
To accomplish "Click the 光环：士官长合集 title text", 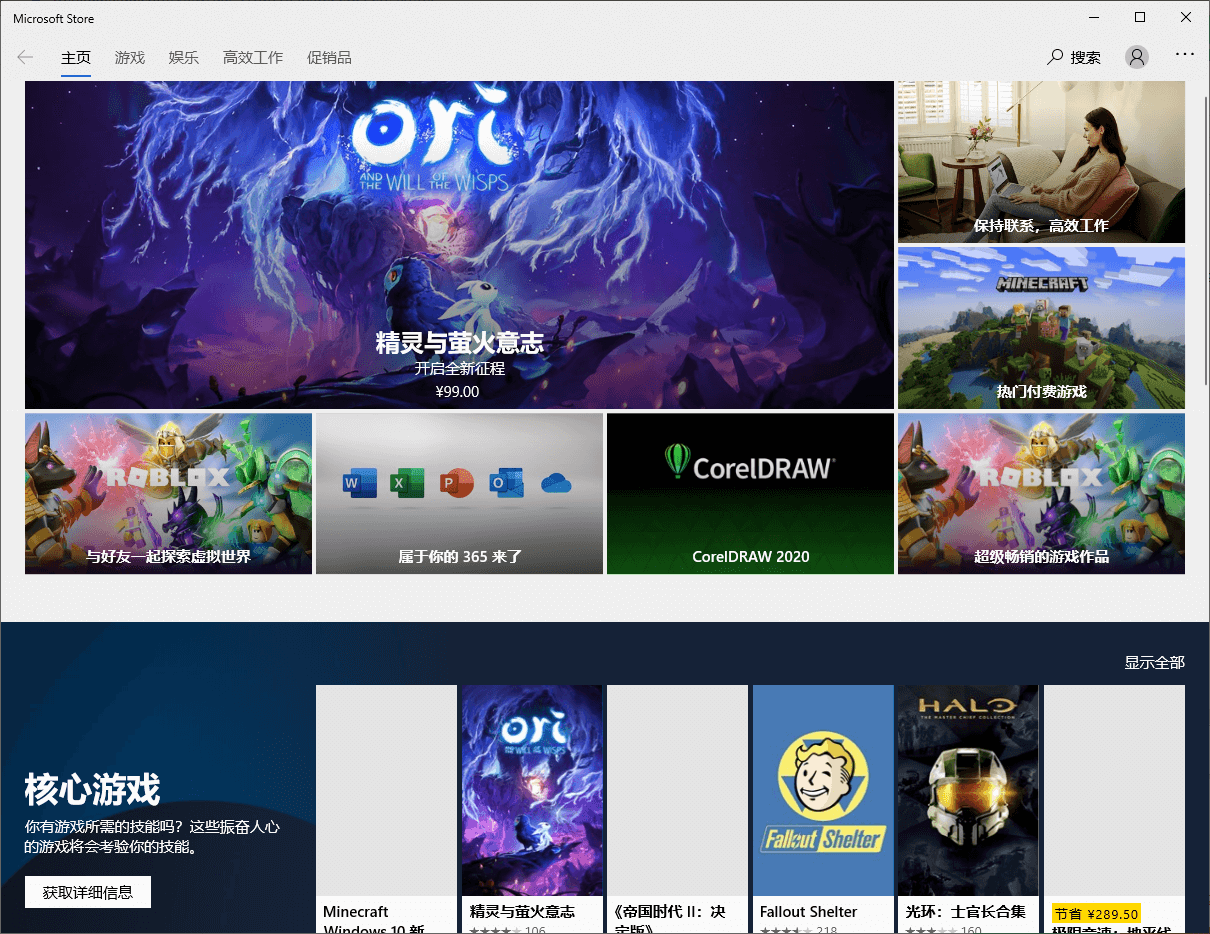I will (966, 912).
